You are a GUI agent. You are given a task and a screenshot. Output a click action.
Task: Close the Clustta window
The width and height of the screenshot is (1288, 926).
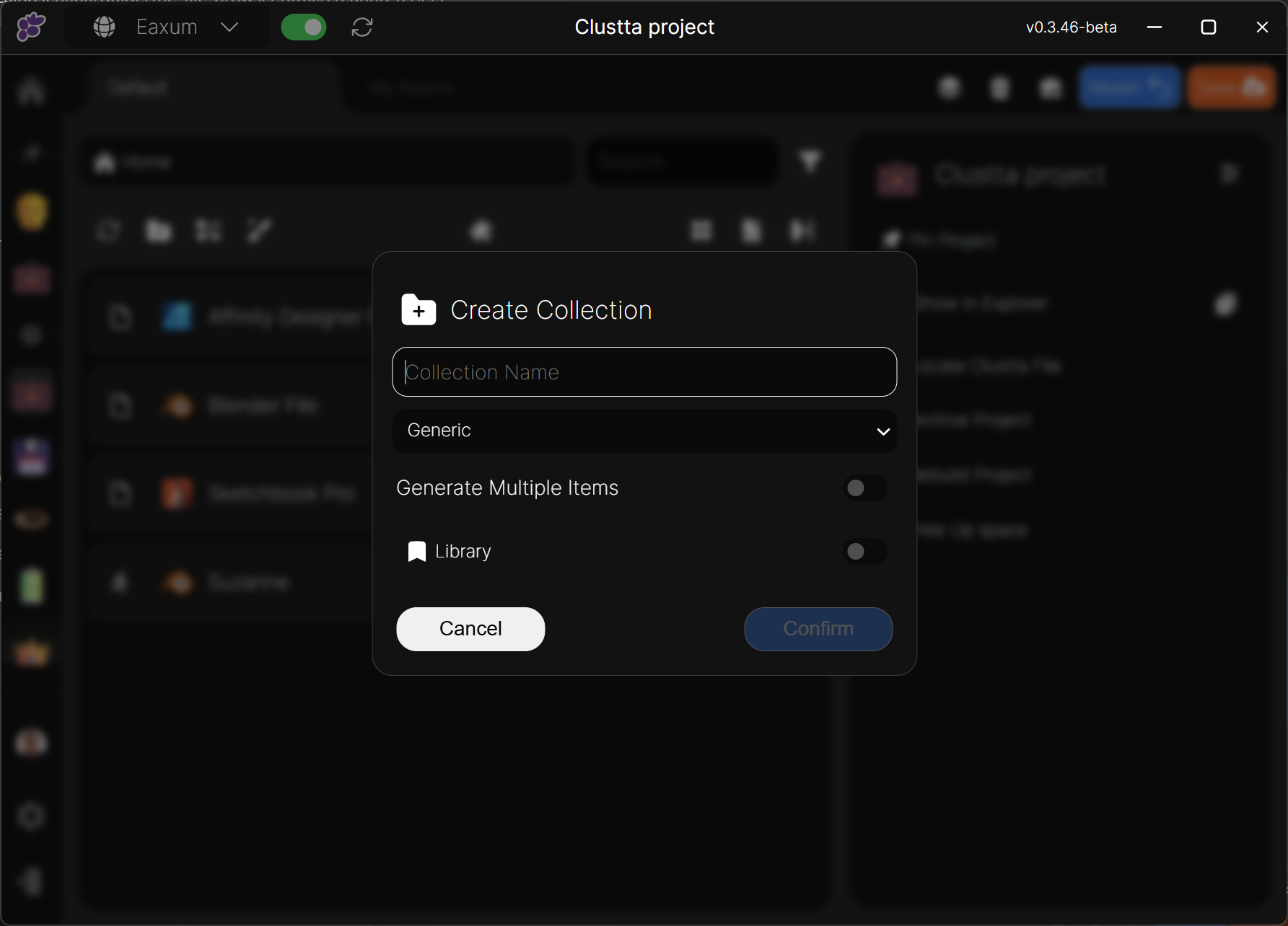(x=1262, y=27)
